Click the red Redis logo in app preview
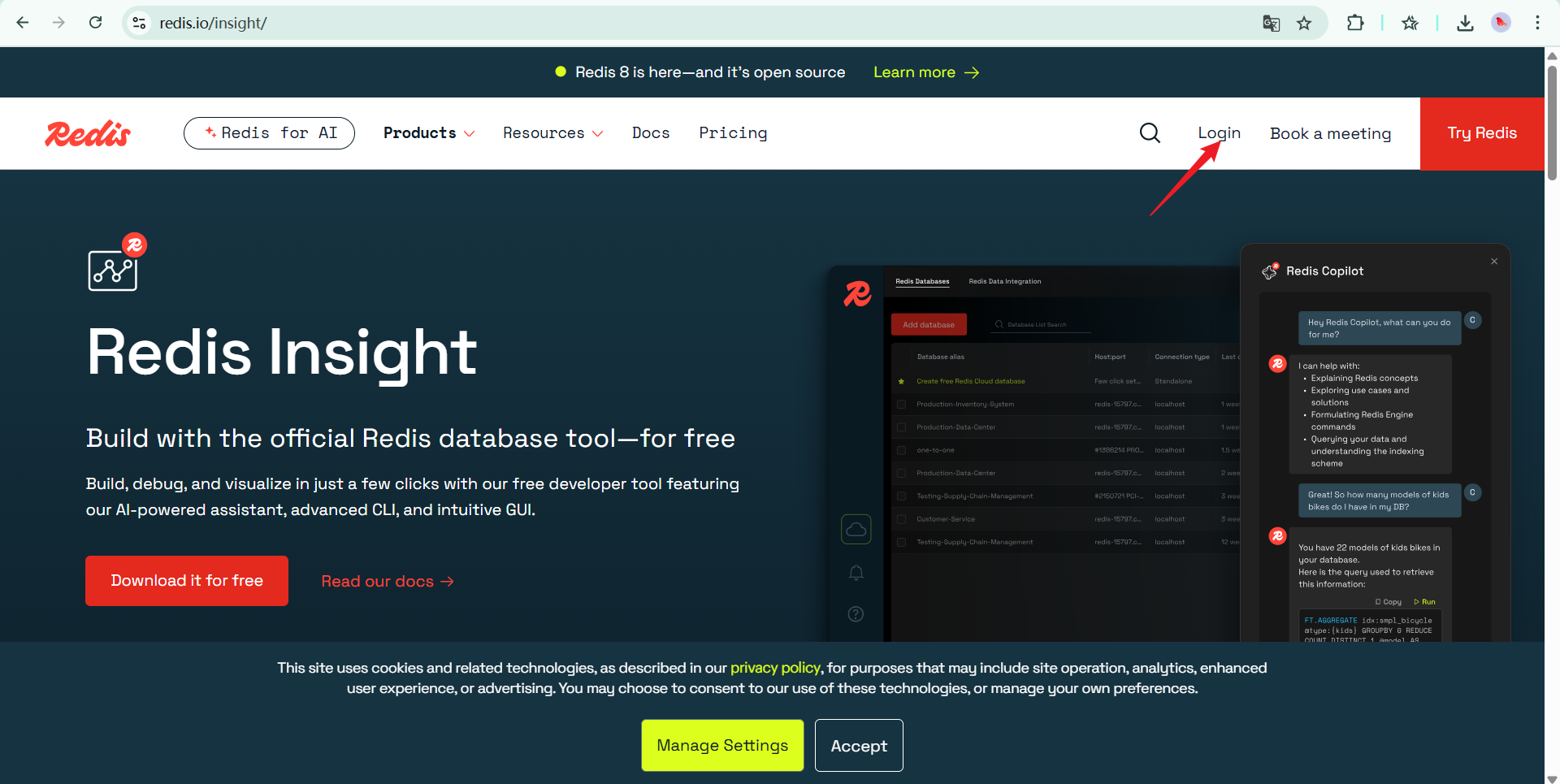The image size is (1560, 784). point(857,293)
